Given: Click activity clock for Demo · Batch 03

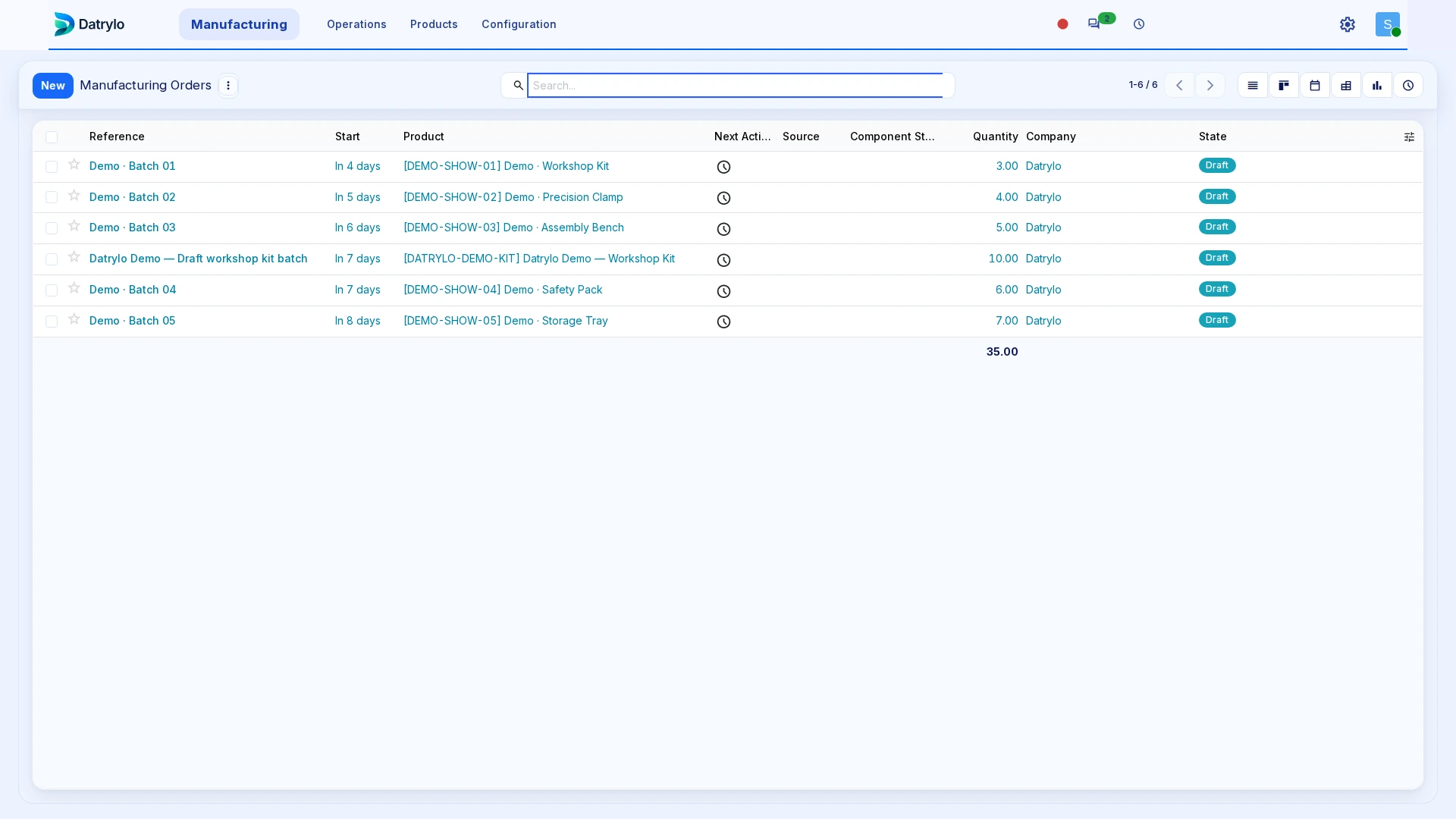Looking at the screenshot, I should click(x=724, y=229).
